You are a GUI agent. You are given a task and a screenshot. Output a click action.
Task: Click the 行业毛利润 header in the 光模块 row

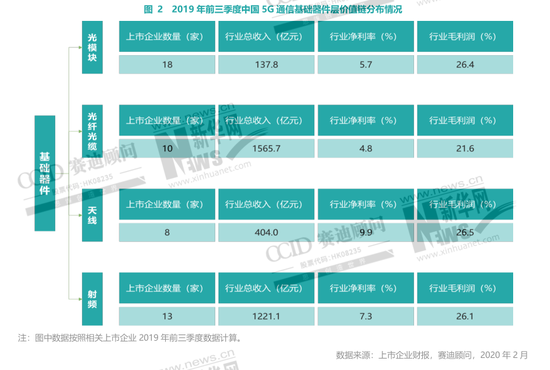coord(465,36)
